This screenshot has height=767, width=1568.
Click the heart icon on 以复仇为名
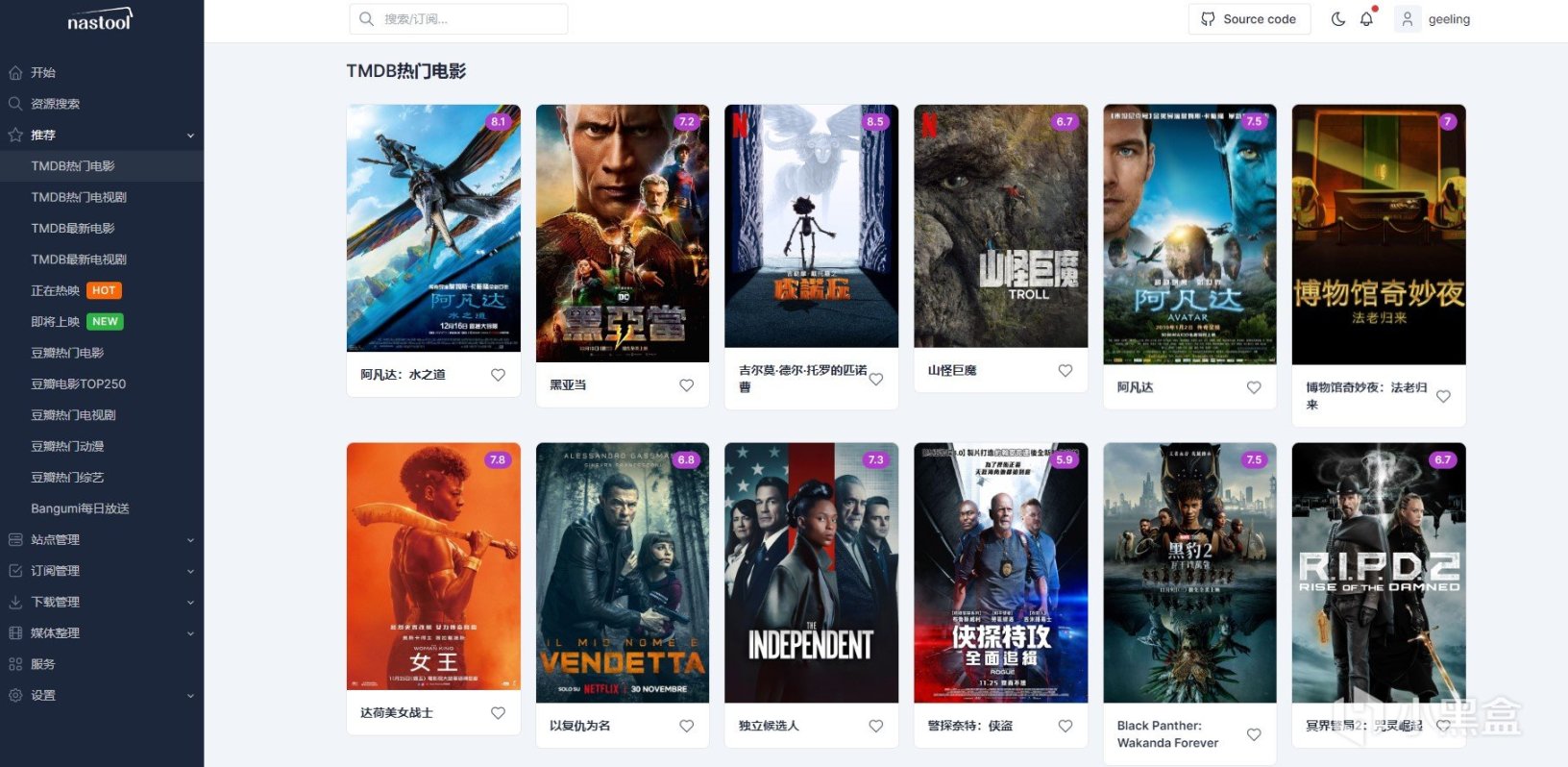pos(687,727)
